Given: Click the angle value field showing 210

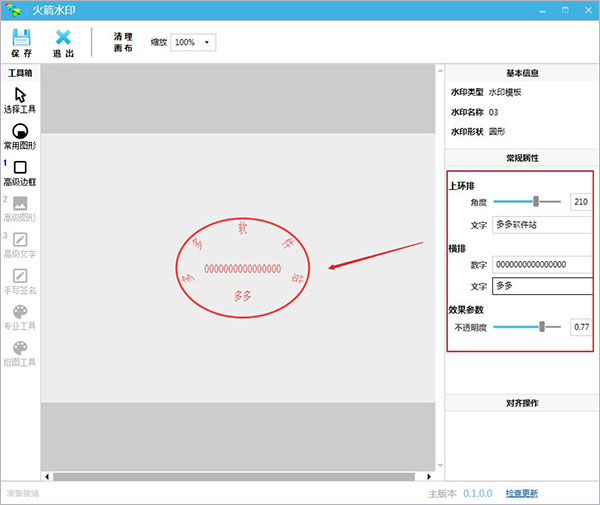Looking at the screenshot, I should click(581, 202).
